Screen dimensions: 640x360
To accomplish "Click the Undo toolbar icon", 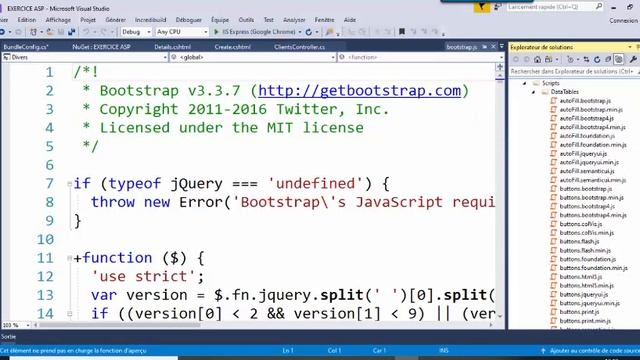I will click(86, 32).
